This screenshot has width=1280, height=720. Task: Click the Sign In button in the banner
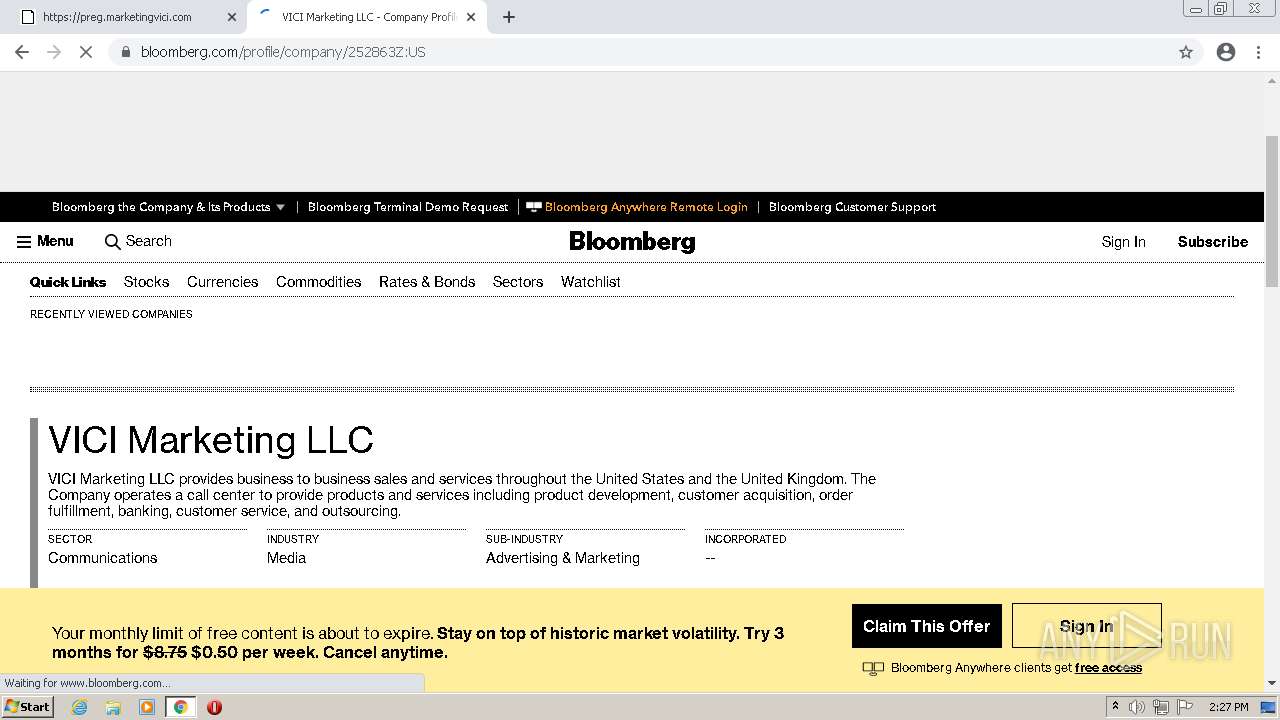click(x=1086, y=626)
